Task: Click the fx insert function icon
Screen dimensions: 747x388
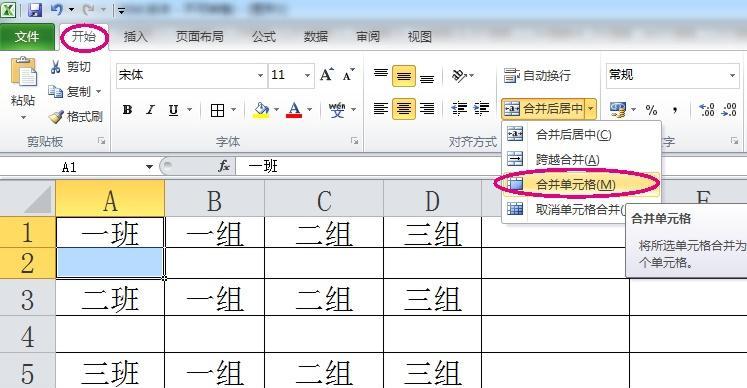Action: pyautogui.click(x=224, y=166)
